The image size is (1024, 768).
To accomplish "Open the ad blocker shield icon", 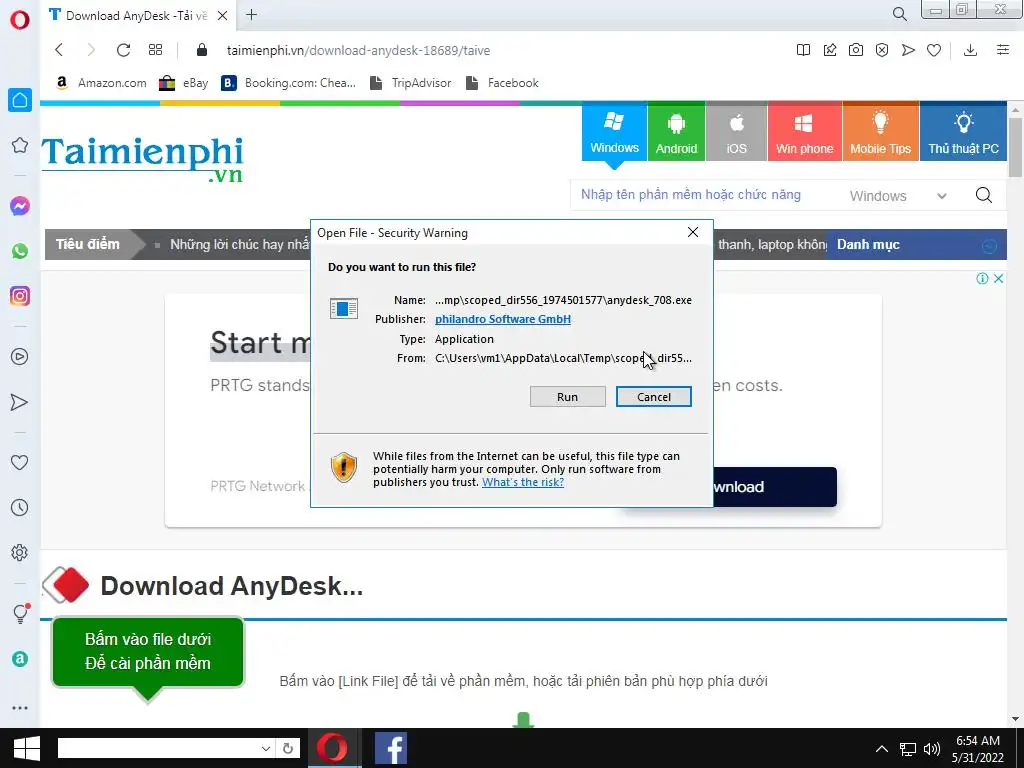I will (x=882, y=50).
